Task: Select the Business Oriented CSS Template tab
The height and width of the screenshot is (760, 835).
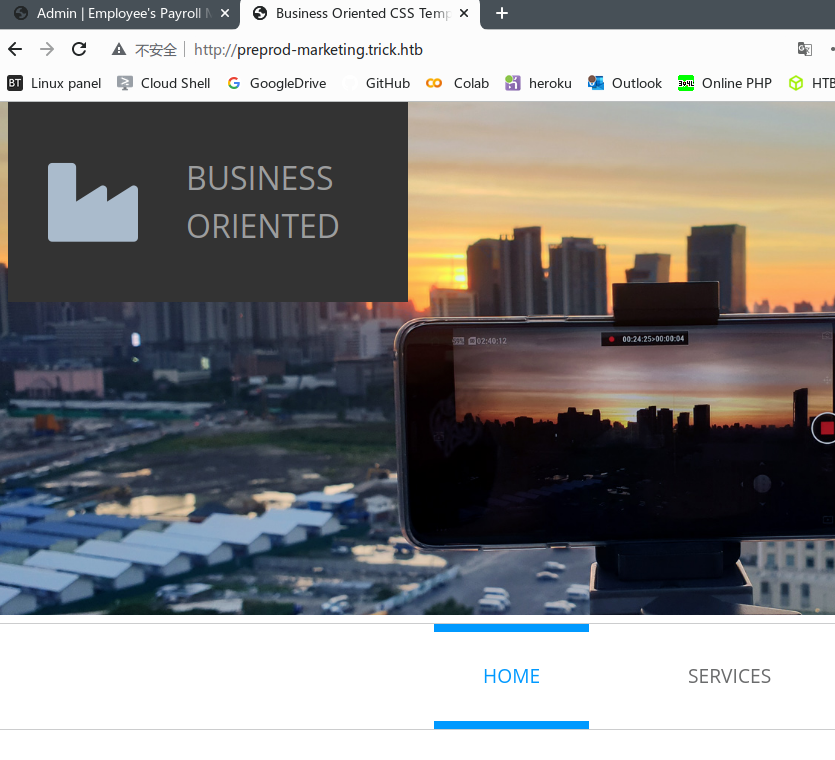Action: (x=355, y=13)
